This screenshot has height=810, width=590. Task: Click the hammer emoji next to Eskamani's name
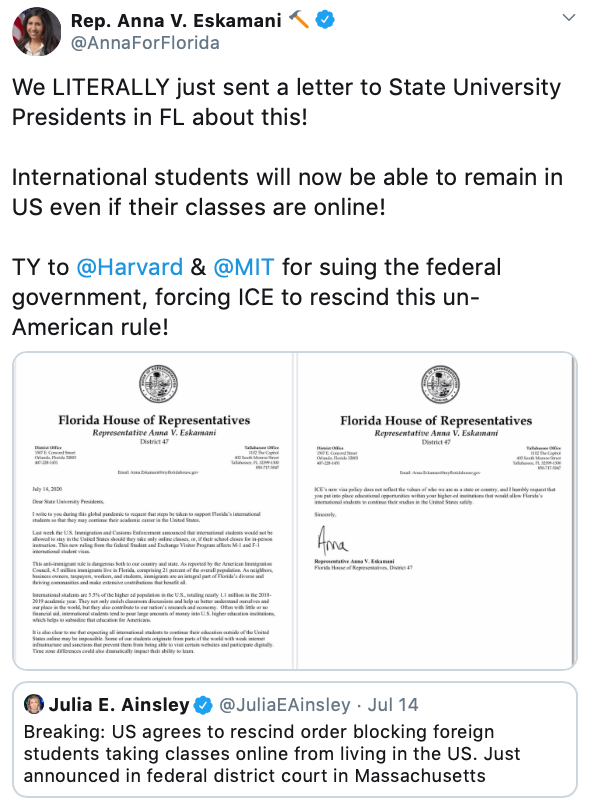pyautogui.click(x=299, y=20)
